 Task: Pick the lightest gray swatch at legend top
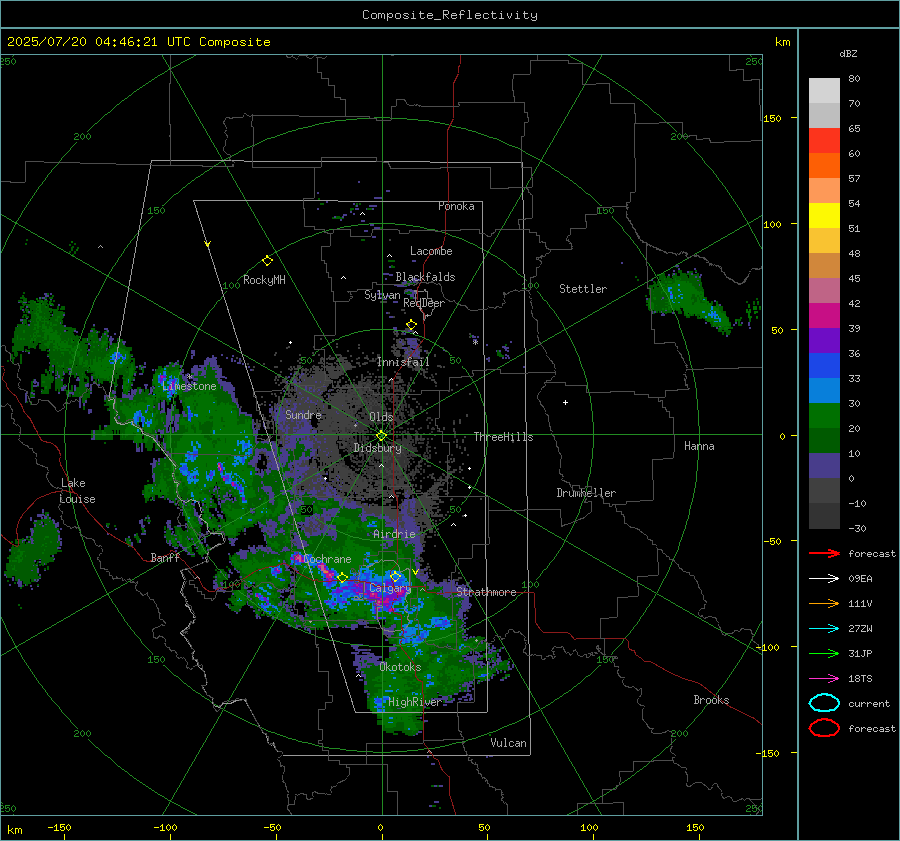824,90
